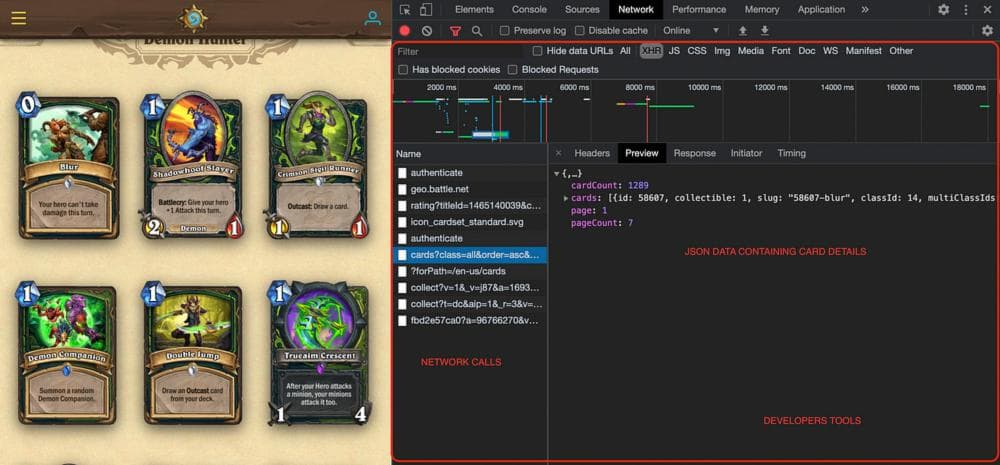Select the cards?class=all request row
The width and height of the screenshot is (1000, 465).
pyautogui.click(x=471, y=255)
